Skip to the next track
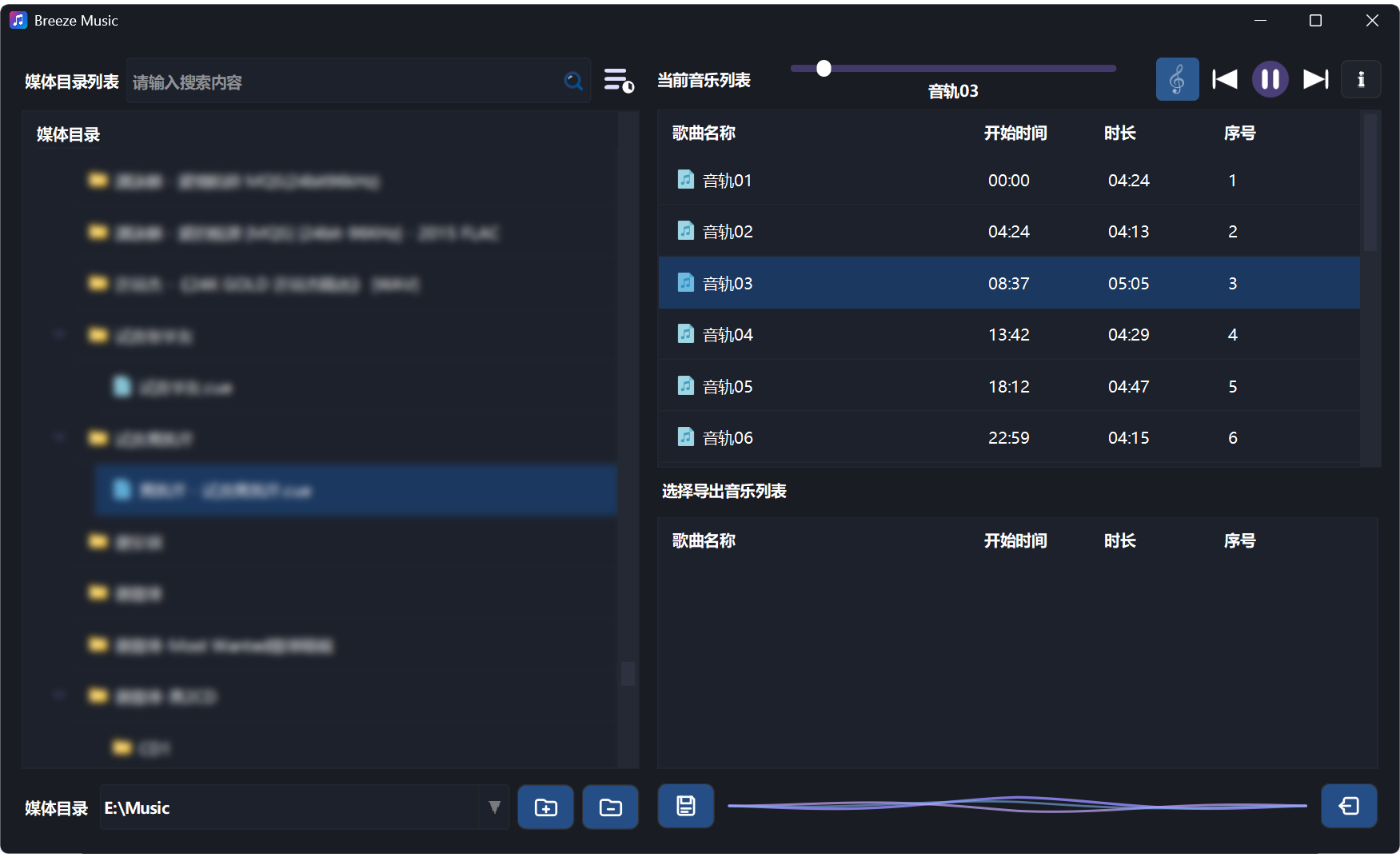Viewport: 1400px width, 861px height. (x=1315, y=79)
